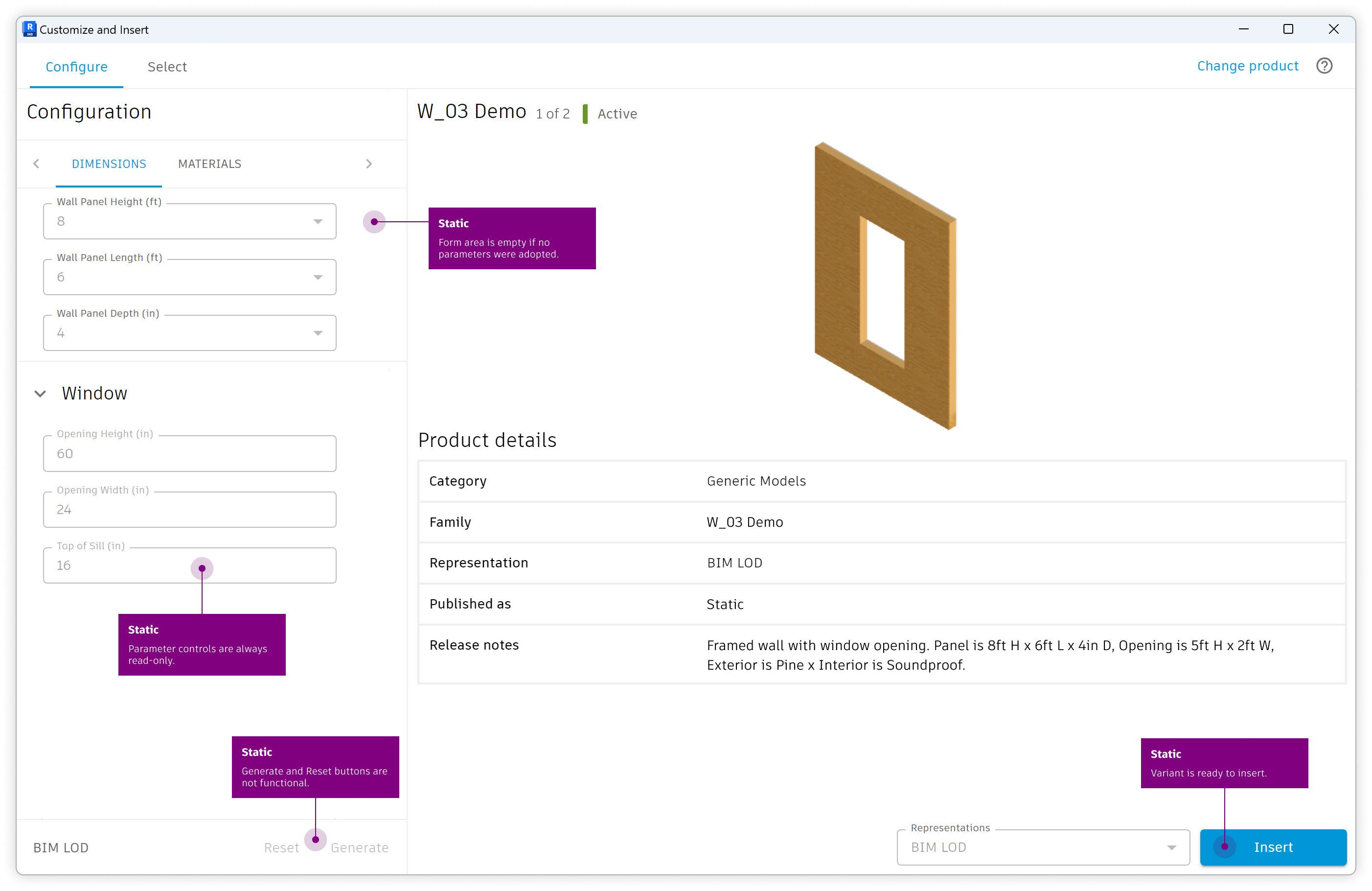The width and height of the screenshot is (1372, 891).
Task: Click the Revit app icon in title bar
Action: 28,28
